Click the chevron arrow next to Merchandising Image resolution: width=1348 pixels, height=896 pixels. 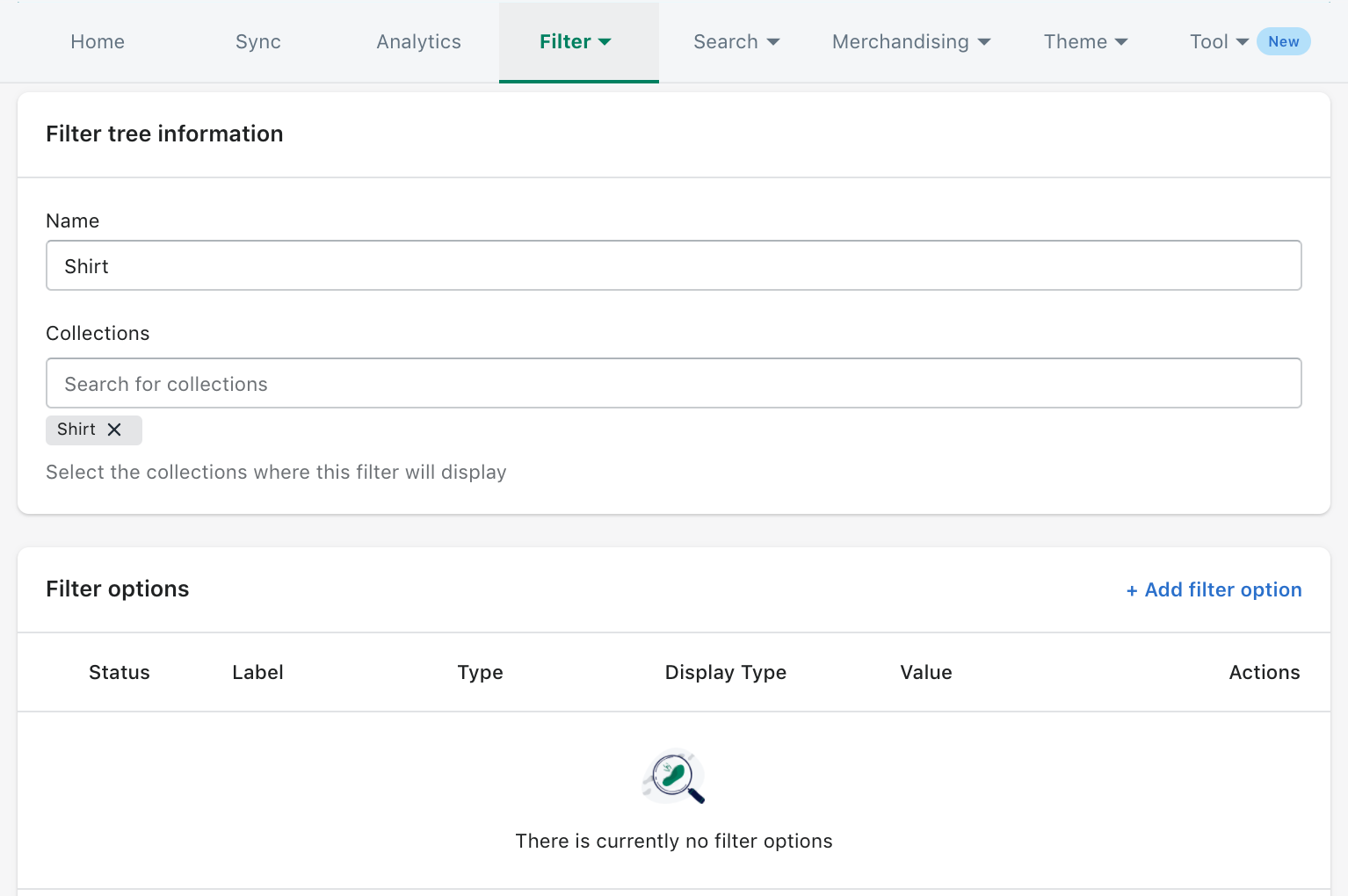pos(984,41)
